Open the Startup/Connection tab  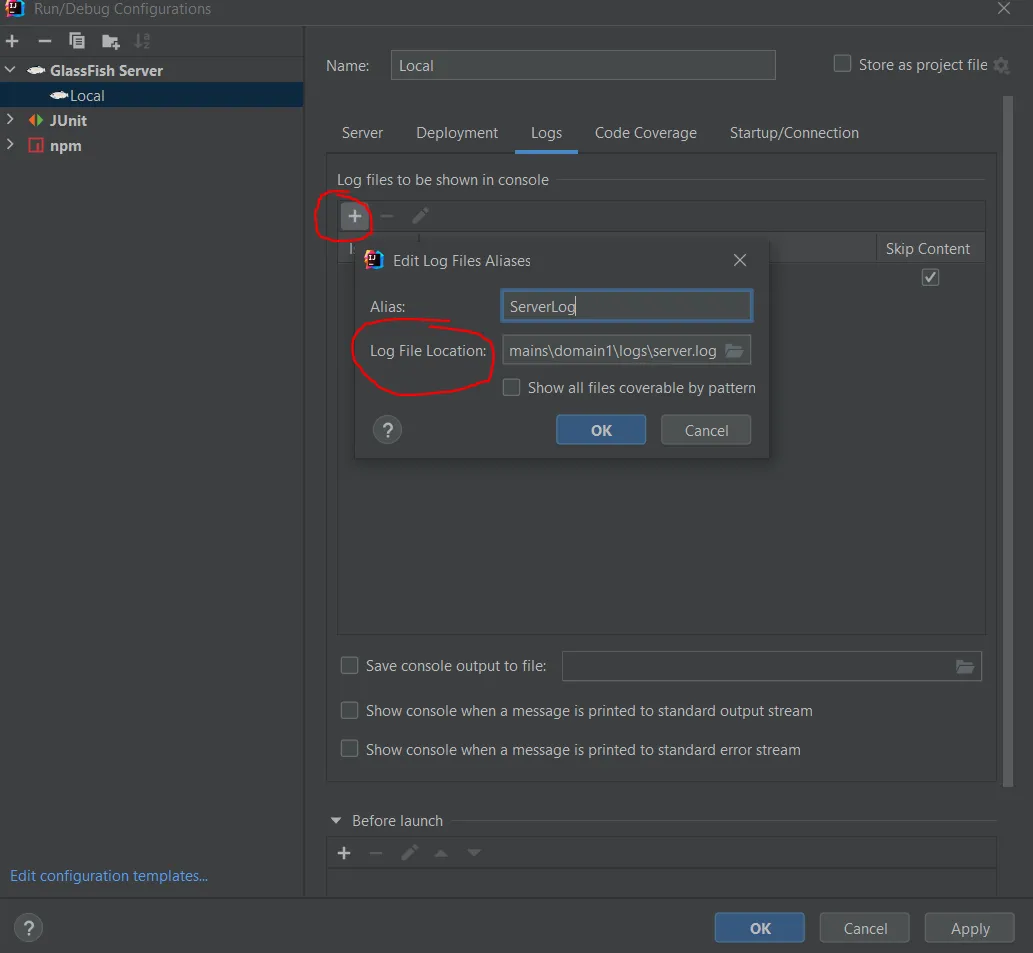click(x=794, y=133)
